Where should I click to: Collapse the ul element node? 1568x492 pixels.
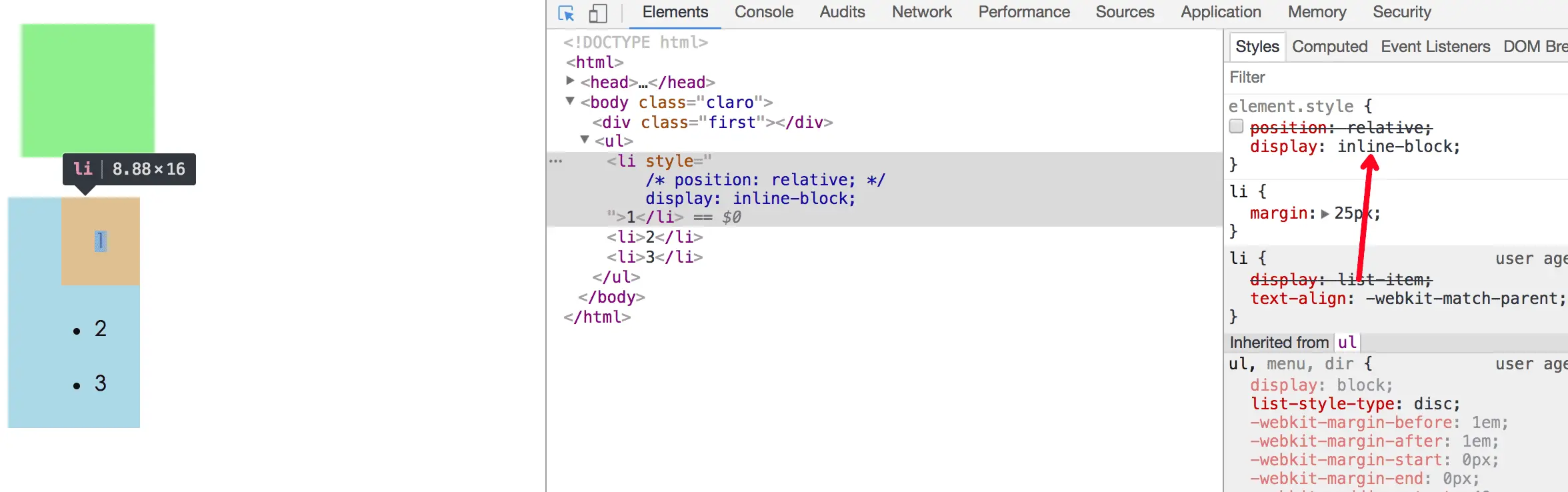point(585,140)
